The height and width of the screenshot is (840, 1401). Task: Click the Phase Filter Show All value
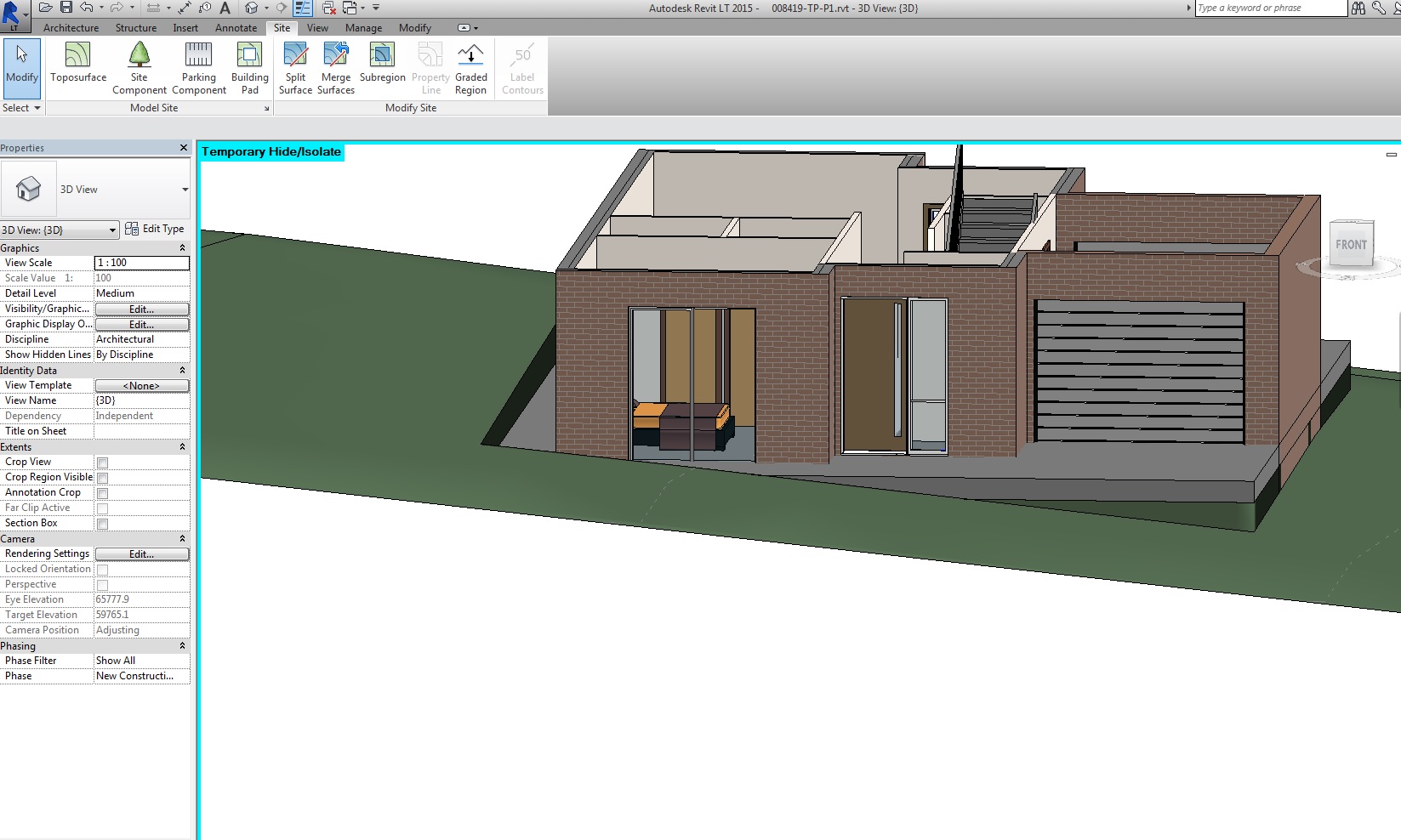142,661
